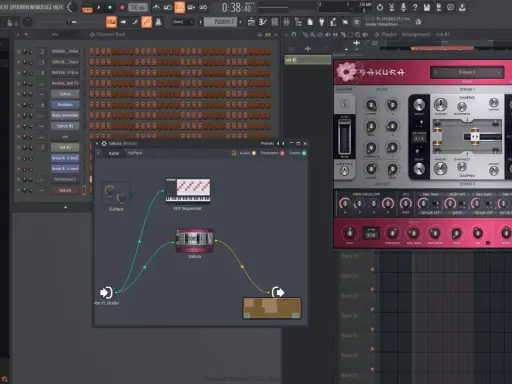
Task: Click the tempo value field
Action: coord(138,7)
